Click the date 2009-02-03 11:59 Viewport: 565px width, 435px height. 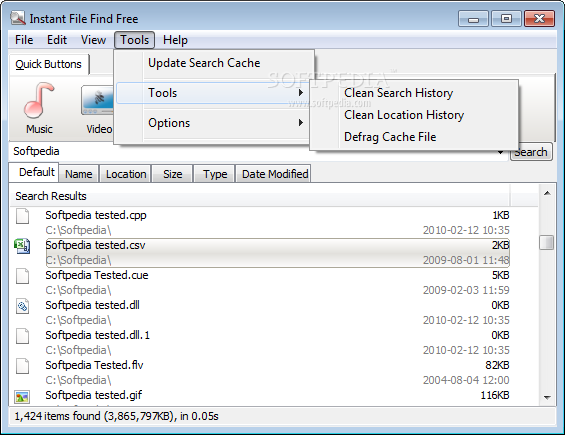click(x=466, y=290)
